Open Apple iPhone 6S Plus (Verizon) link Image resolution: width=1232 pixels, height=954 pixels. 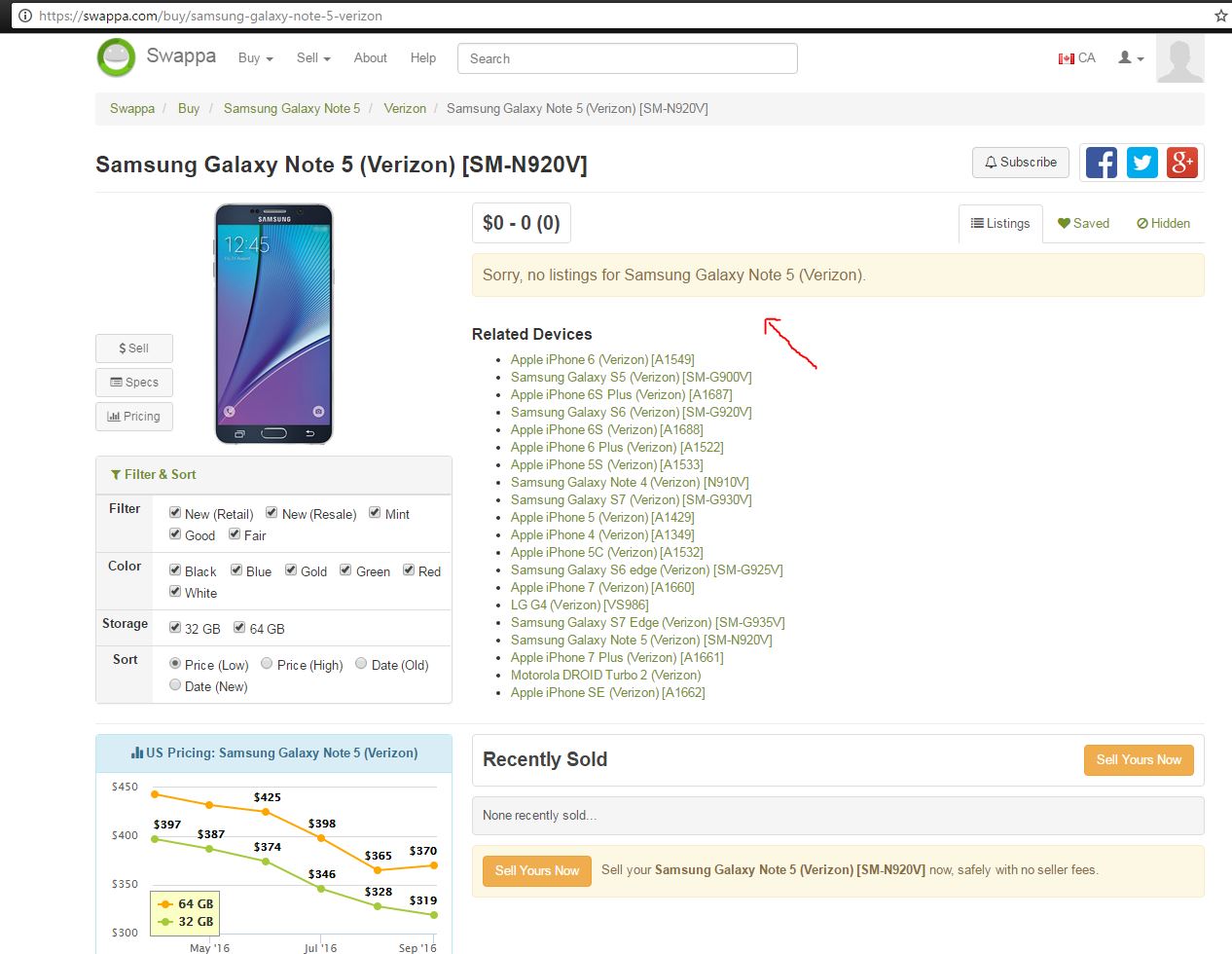click(x=622, y=395)
